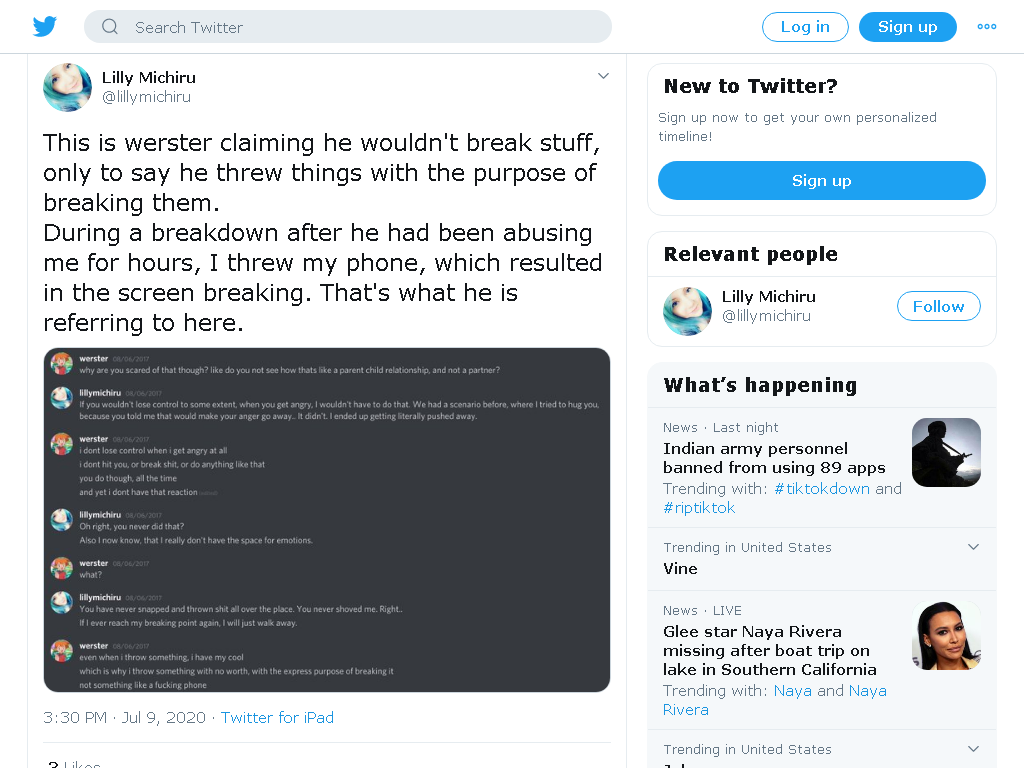1024x768 pixels.
Task: Open the Relevant people avatar for Lilly Michiru
Action: click(x=687, y=311)
